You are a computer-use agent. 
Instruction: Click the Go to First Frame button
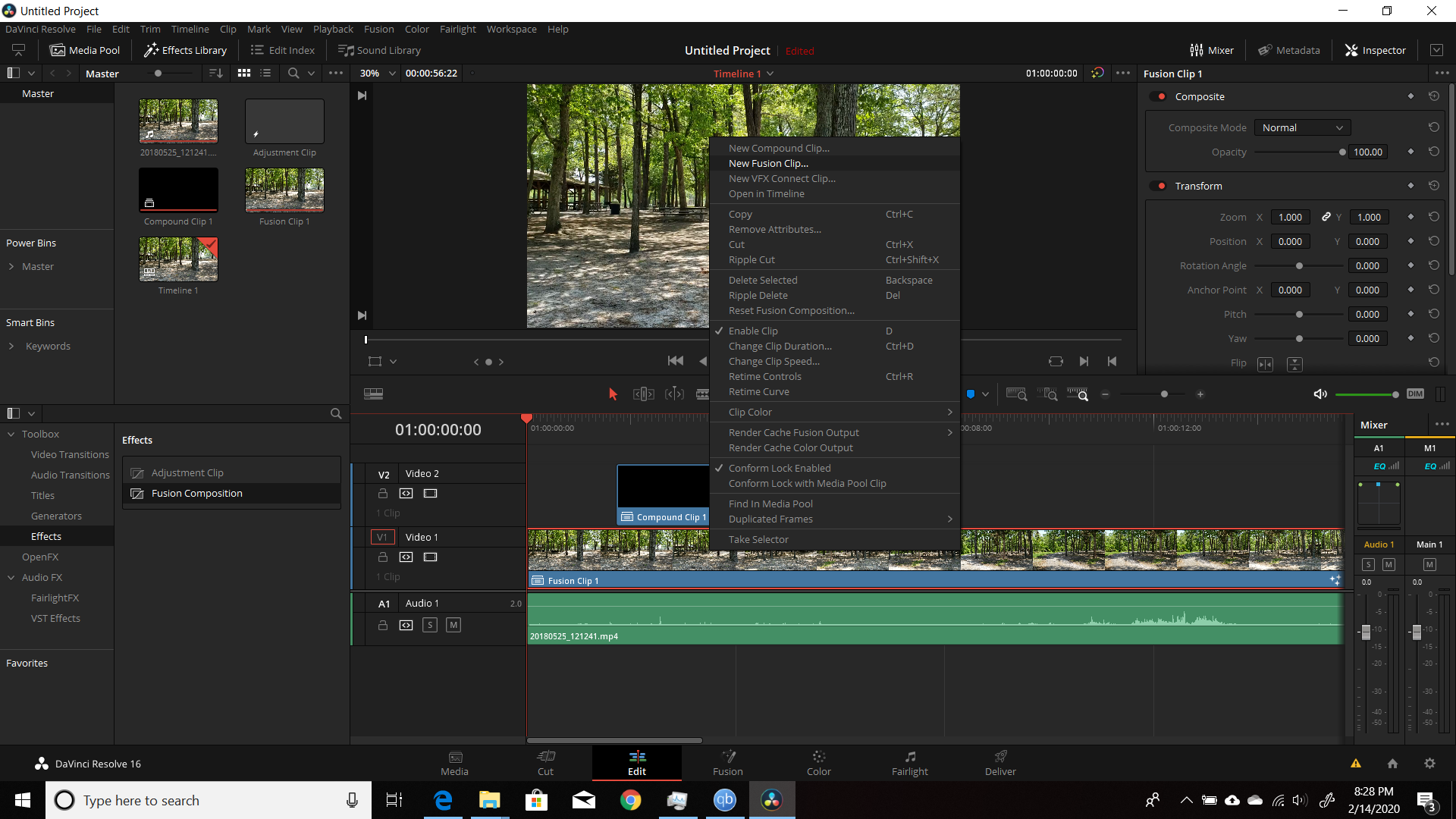tap(675, 362)
